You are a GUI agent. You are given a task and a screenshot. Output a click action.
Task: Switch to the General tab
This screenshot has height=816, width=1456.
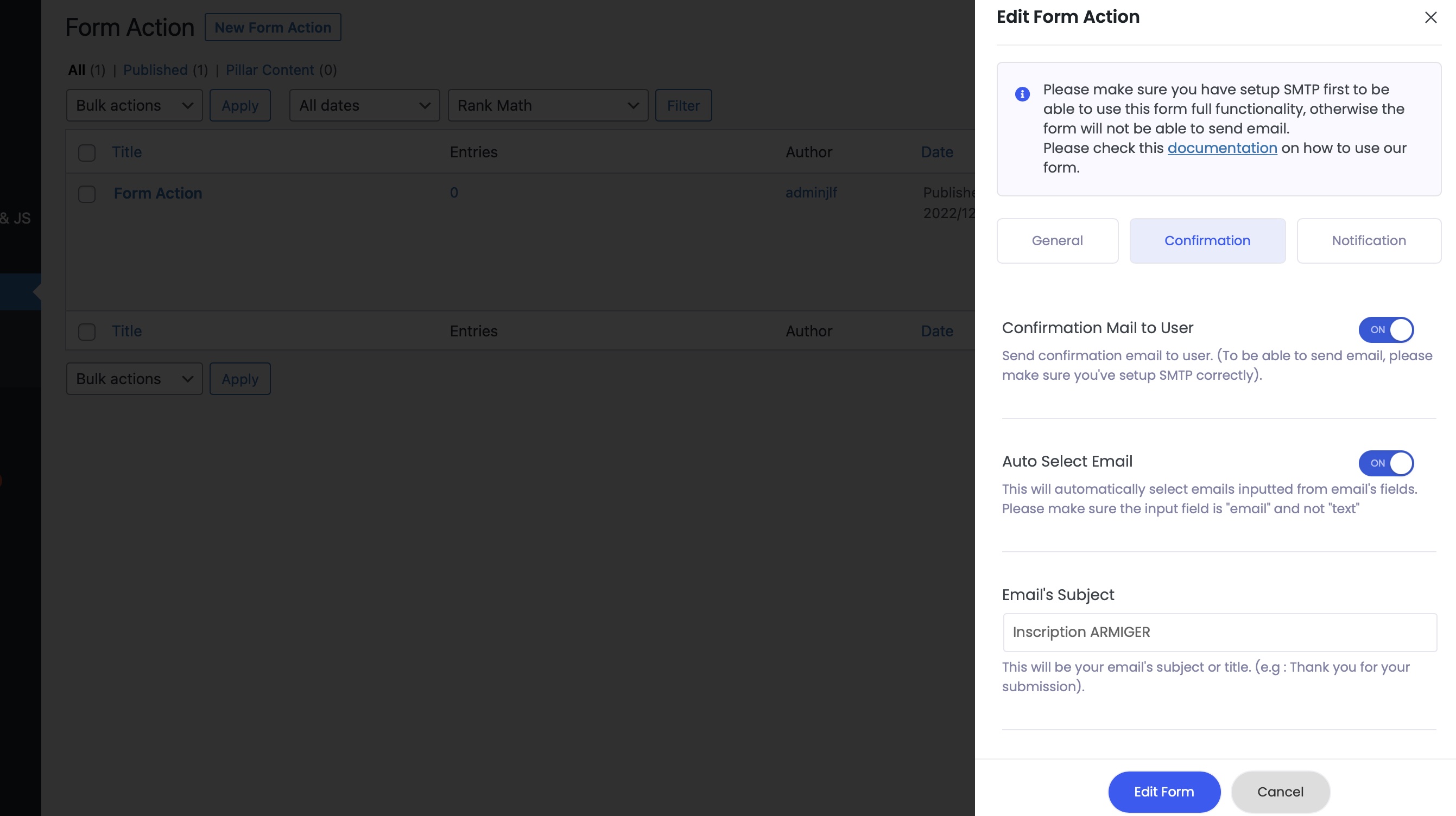tap(1057, 240)
